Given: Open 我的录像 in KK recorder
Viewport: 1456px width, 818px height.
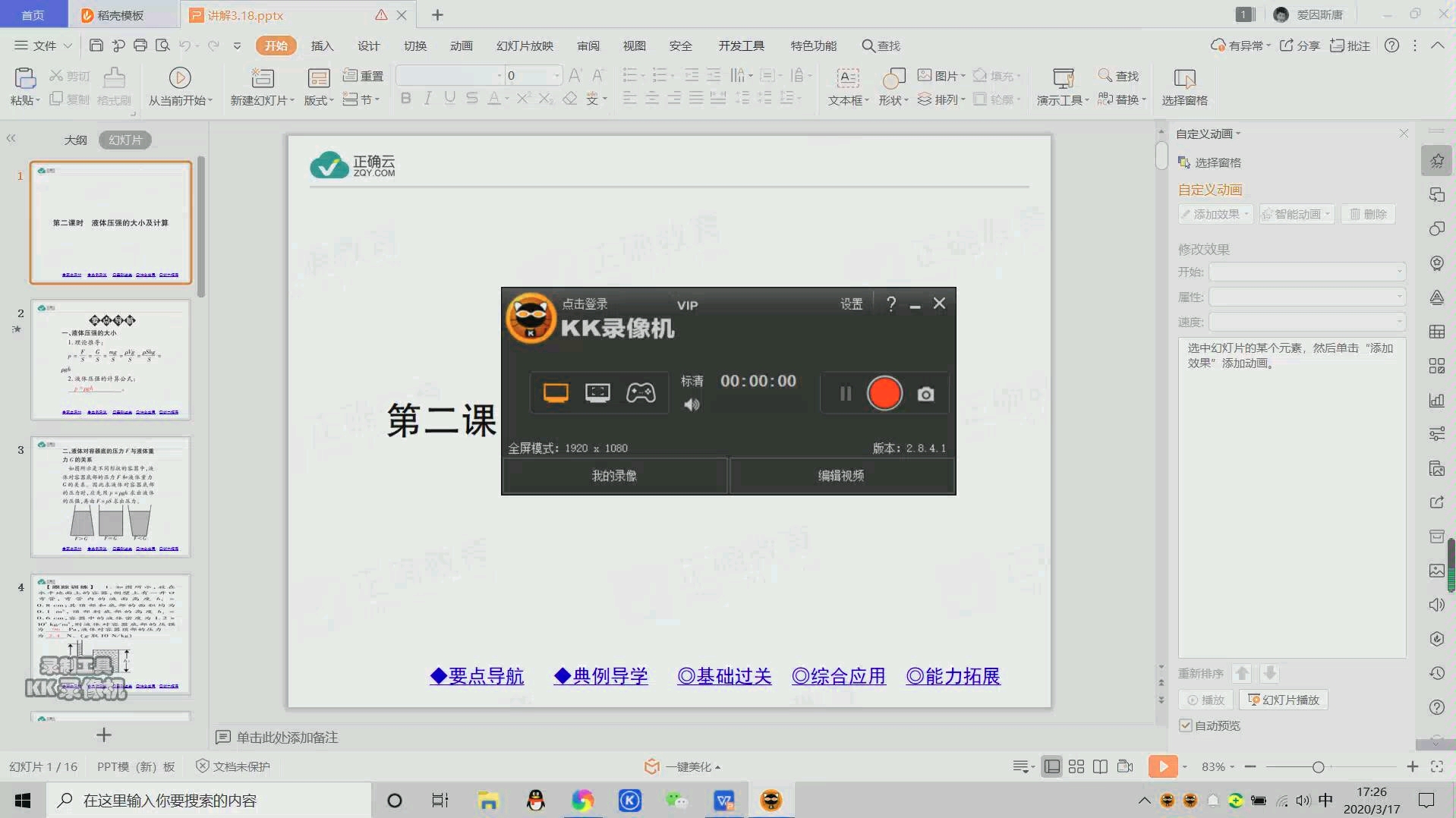Looking at the screenshot, I should click(614, 476).
